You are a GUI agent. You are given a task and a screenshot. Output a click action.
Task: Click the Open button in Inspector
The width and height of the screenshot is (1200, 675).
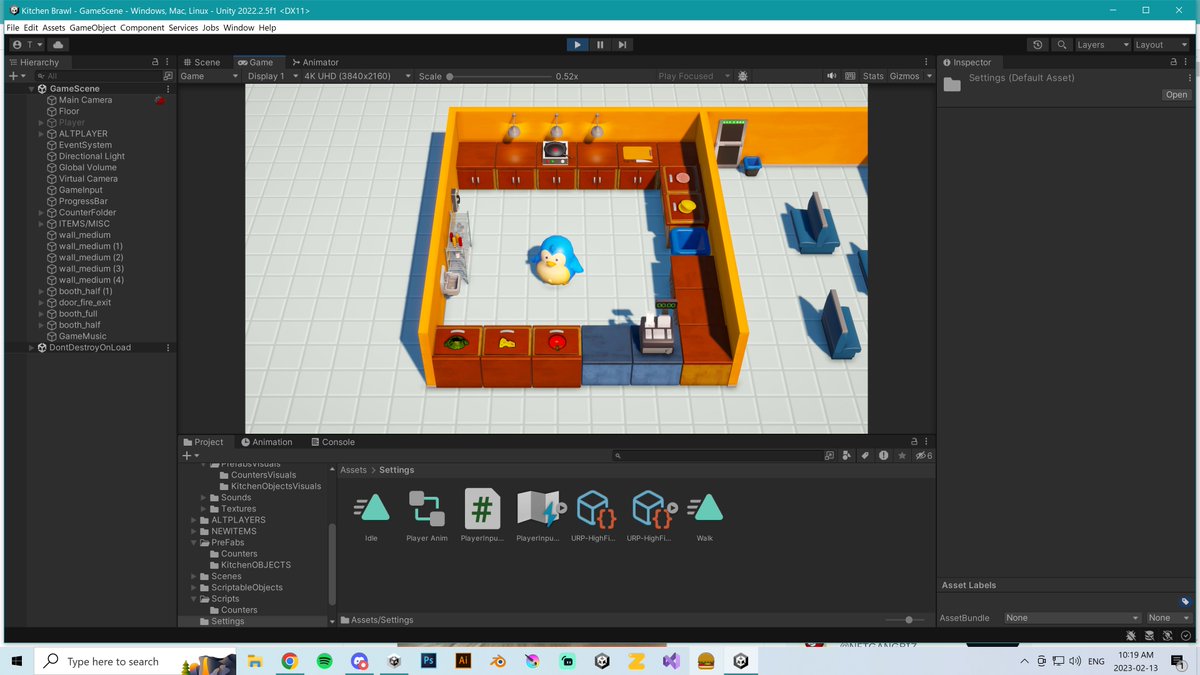click(1176, 95)
